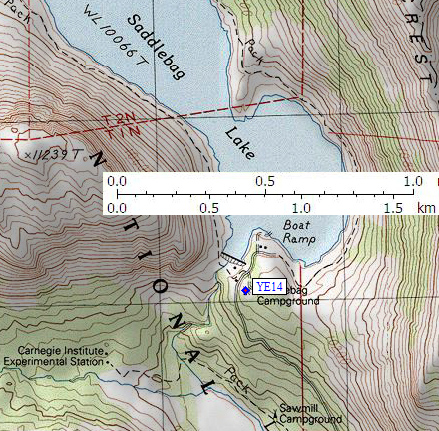Click the km unit label on scale
The image size is (439, 431).
click(x=426, y=208)
